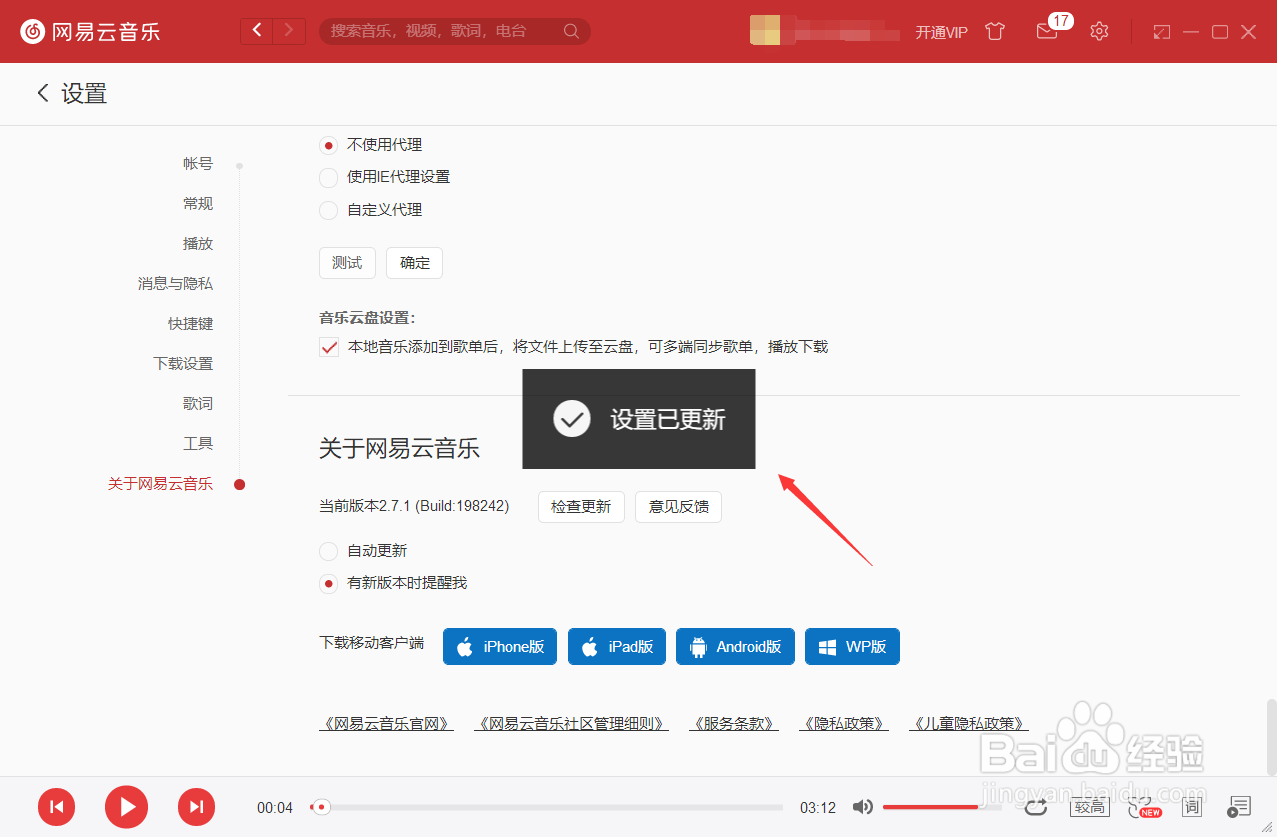Play the previous track

tap(57, 807)
